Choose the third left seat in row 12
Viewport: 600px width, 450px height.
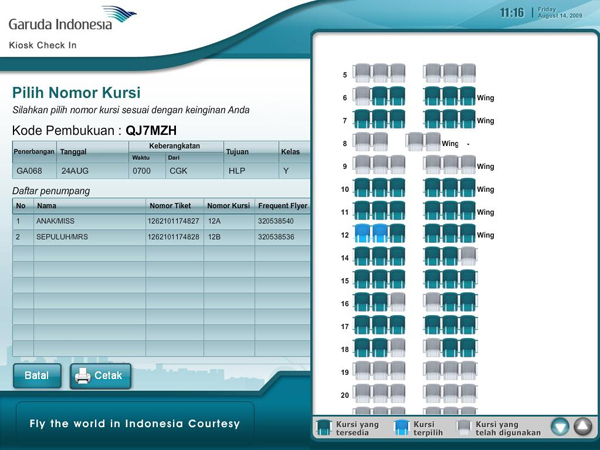click(398, 235)
